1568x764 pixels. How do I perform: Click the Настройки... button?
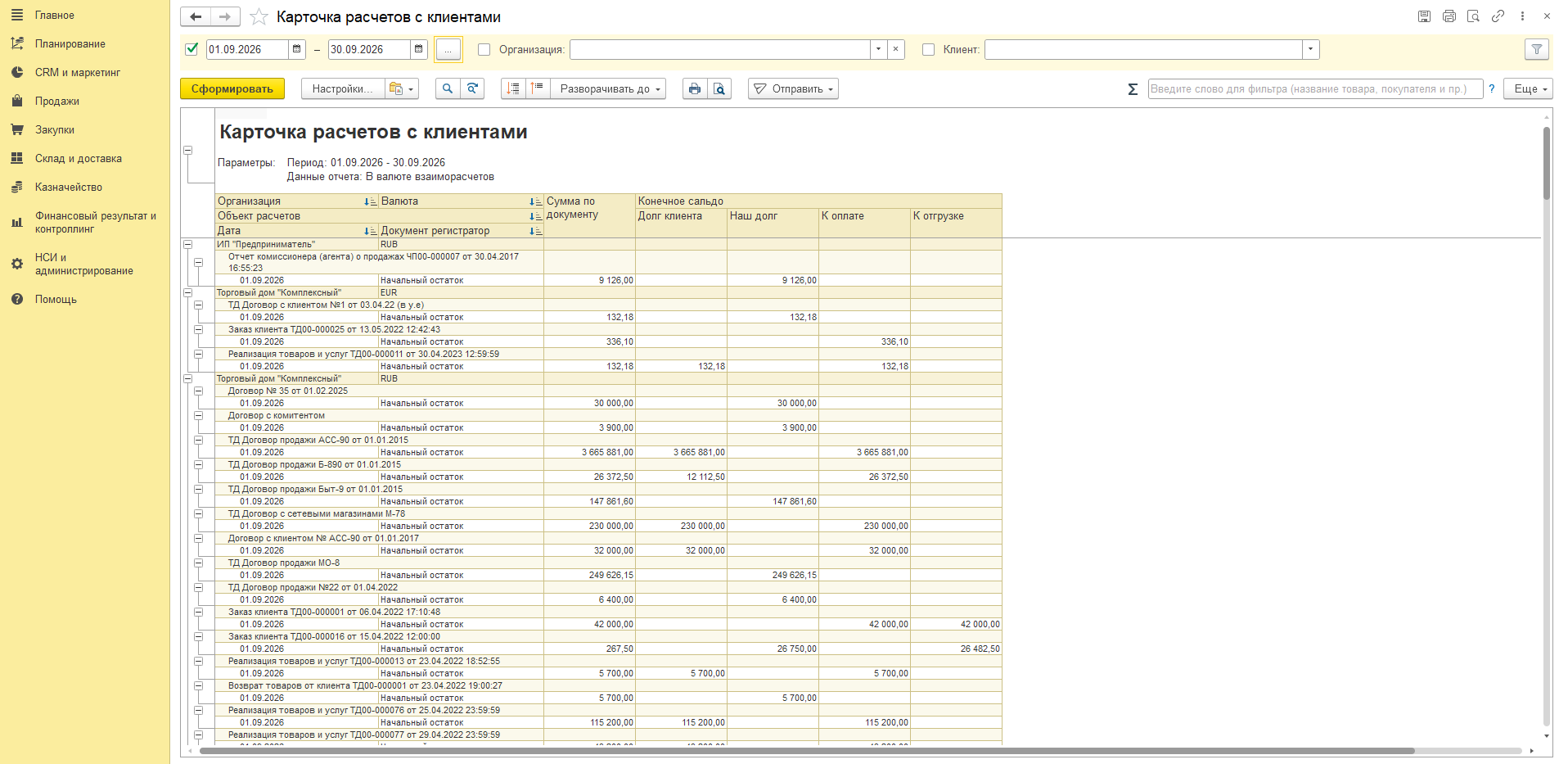tap(343, 88)
